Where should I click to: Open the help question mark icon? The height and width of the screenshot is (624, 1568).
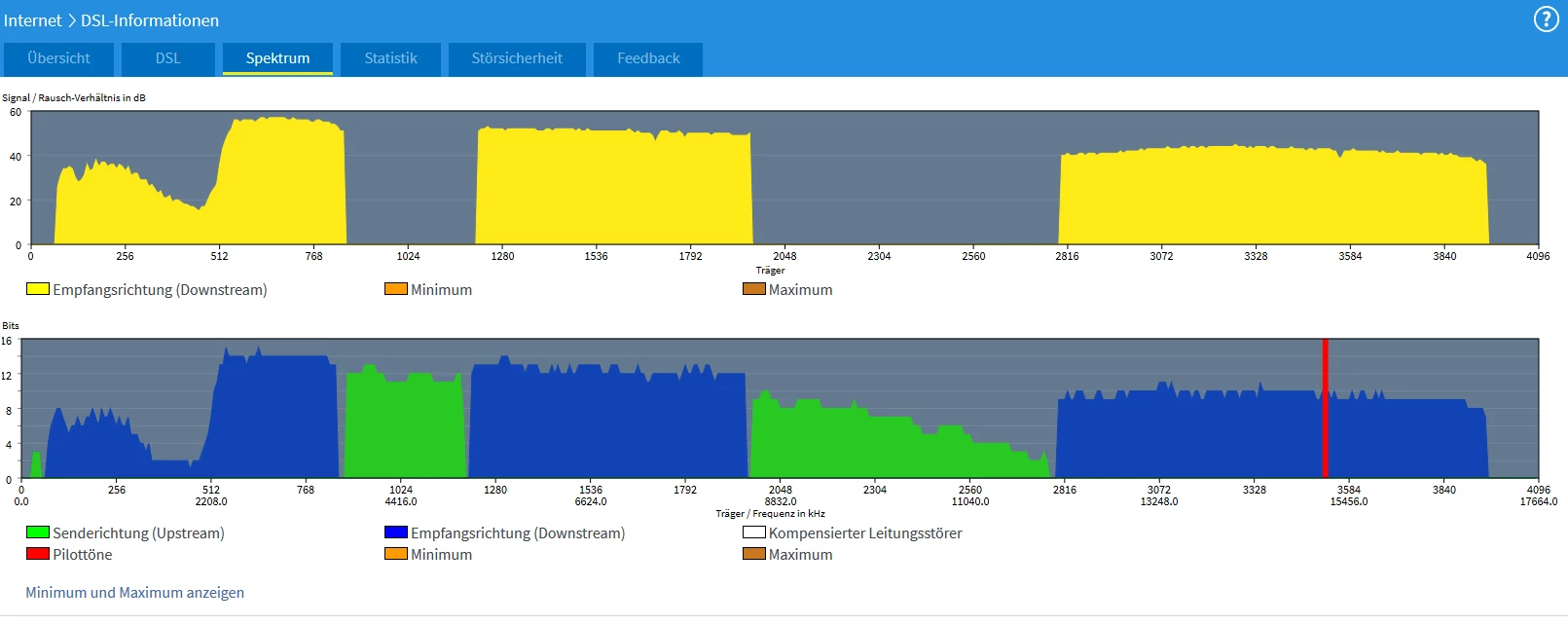coord(1546,19)
